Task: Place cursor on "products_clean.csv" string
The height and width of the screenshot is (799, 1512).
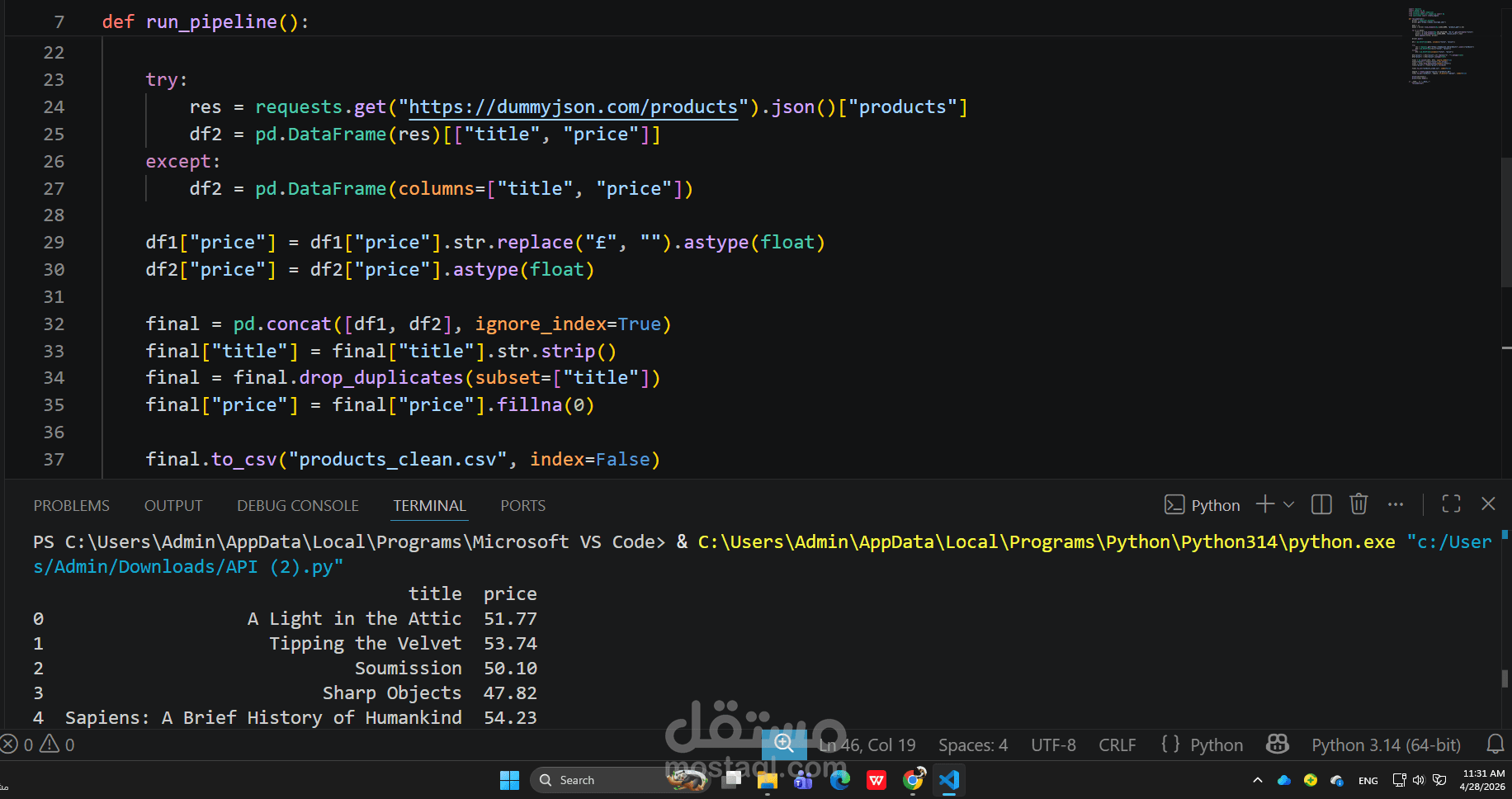Action: coord(397,460)
